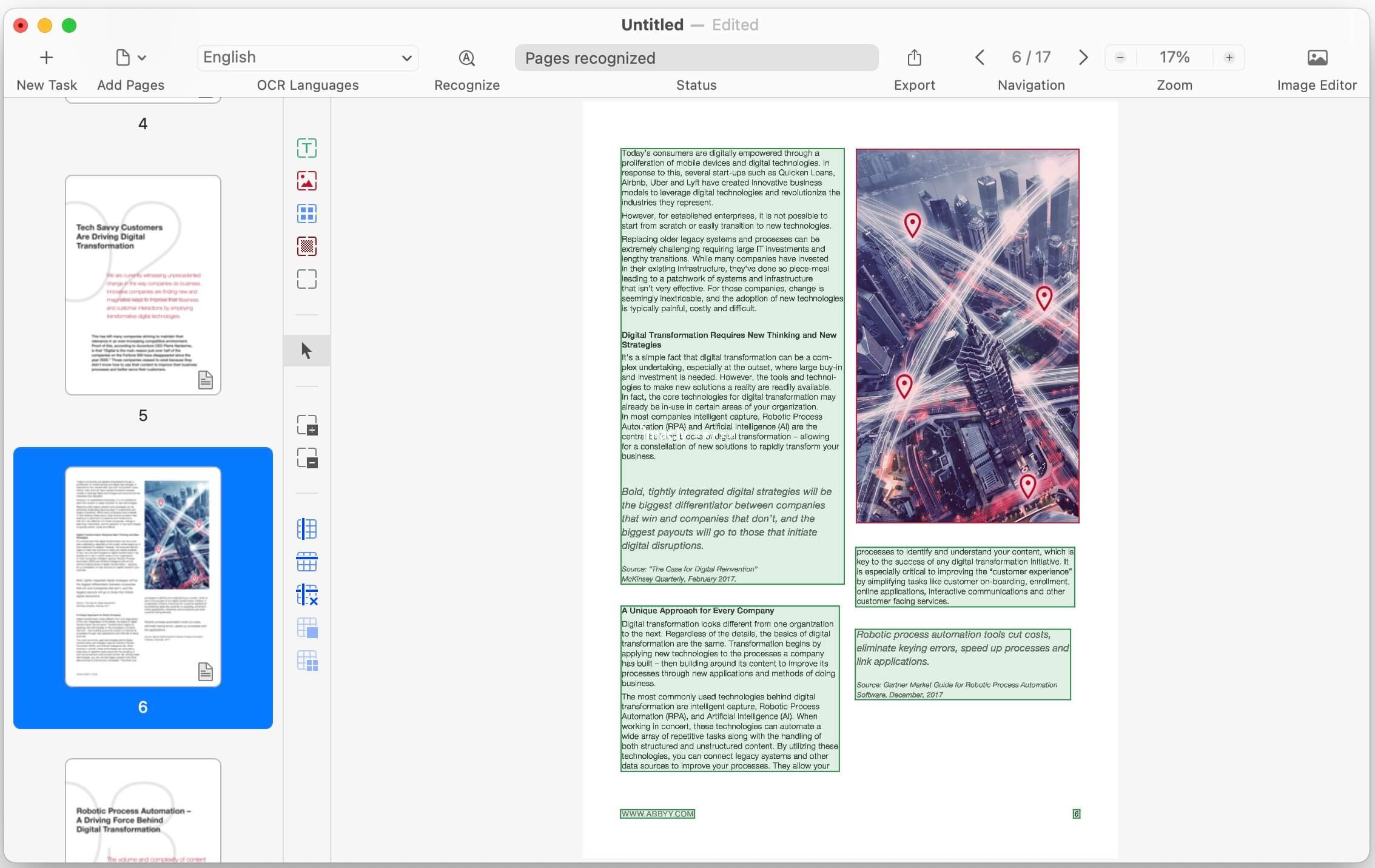Click the Pages recognized status bar
This screenshot has height=868, width=1375.
696,58
